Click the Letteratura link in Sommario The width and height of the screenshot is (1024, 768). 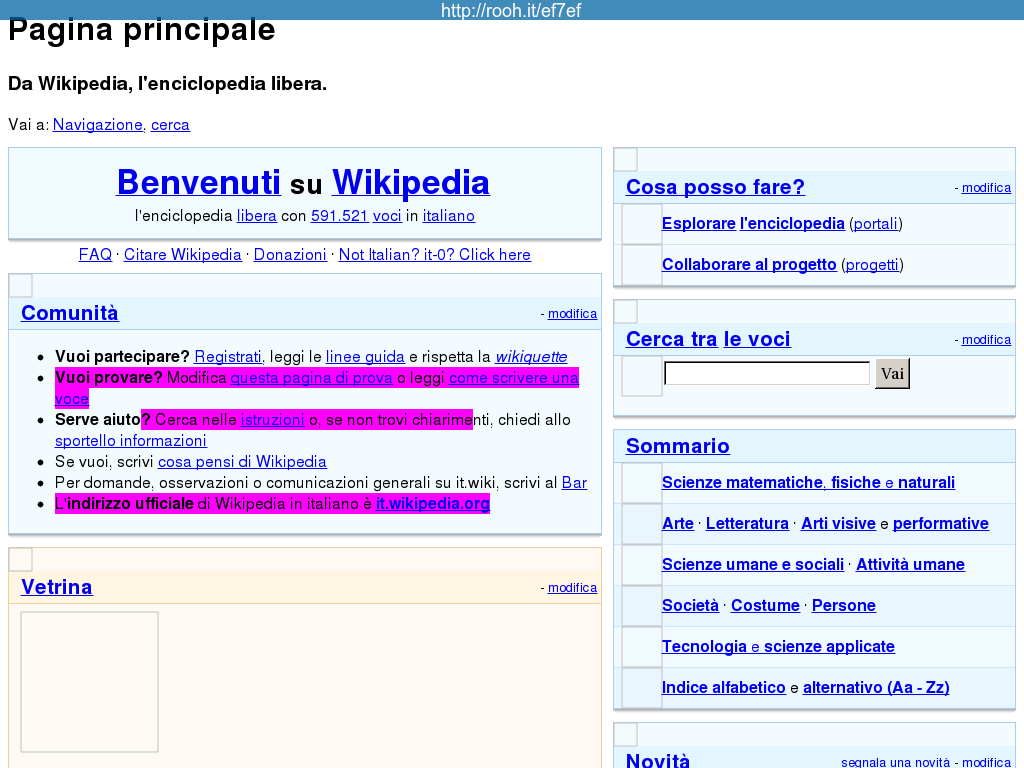coord(747,524)
